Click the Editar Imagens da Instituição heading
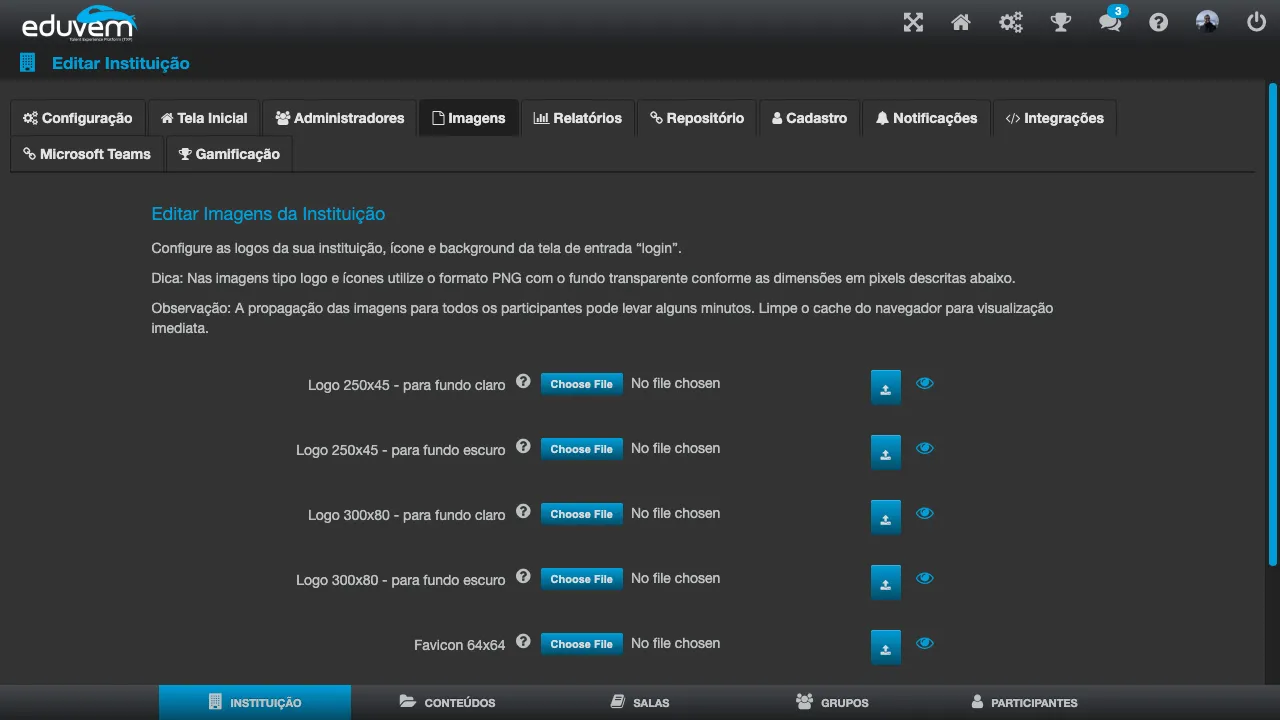 (268, 214)
